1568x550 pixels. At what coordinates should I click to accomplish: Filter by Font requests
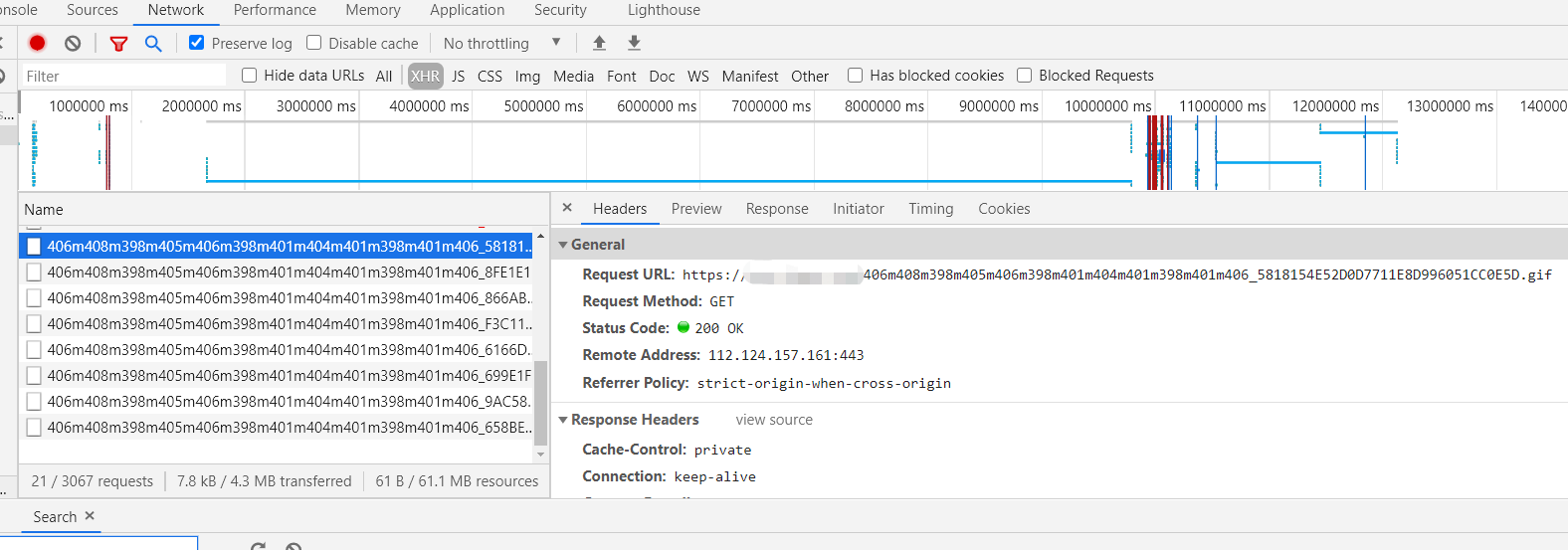pos(622,77)
